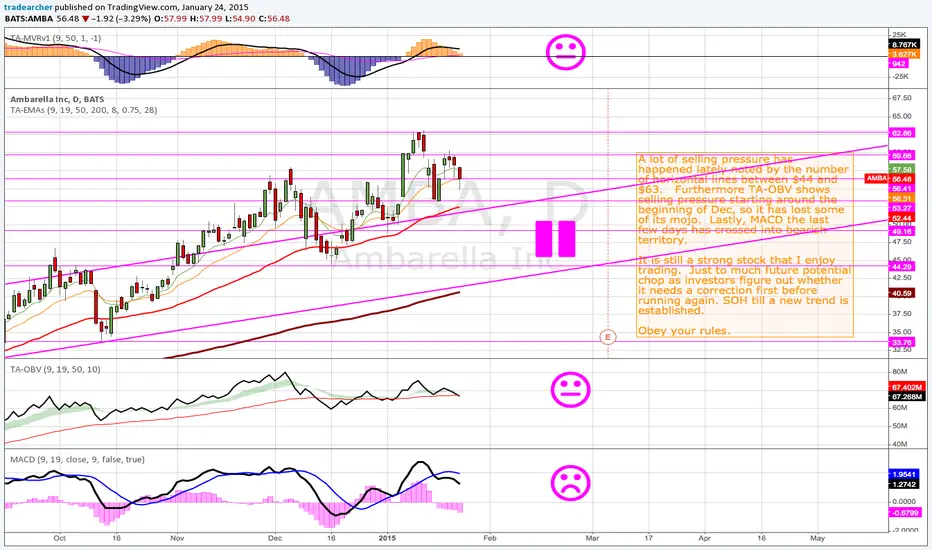This screenshot has height=550, width=932.
Task: Click the C:56.48 close value in header
Action: (275, 18)
